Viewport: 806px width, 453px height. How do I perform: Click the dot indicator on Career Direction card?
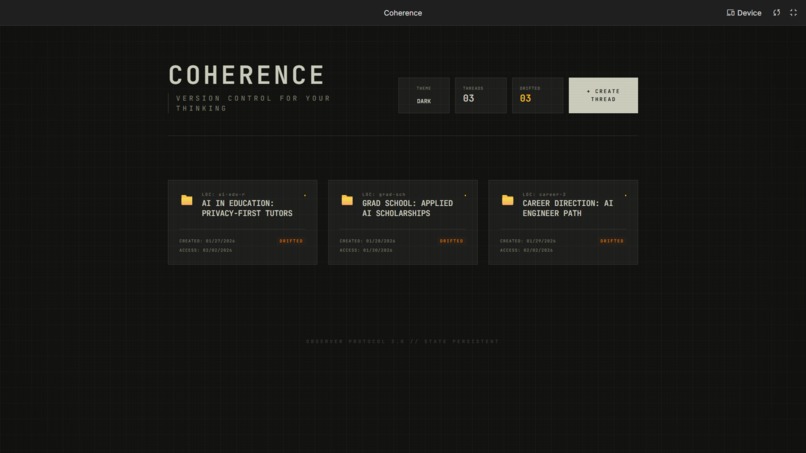coord(626,195)
